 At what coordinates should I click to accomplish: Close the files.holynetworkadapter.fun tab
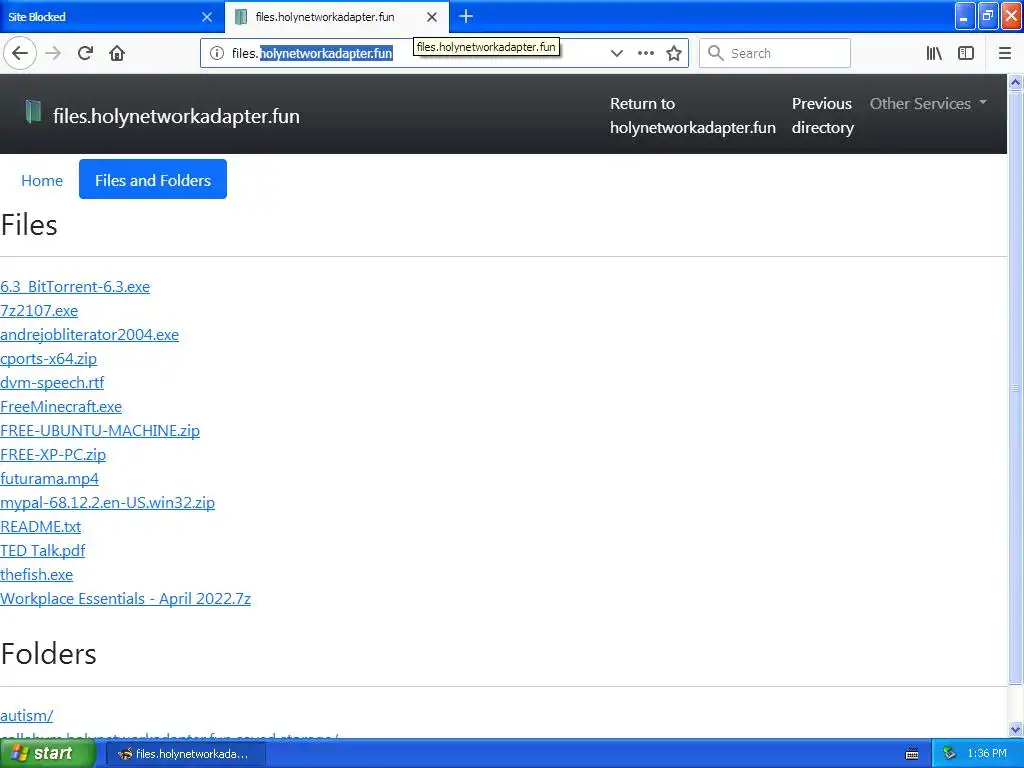(432, 17)
